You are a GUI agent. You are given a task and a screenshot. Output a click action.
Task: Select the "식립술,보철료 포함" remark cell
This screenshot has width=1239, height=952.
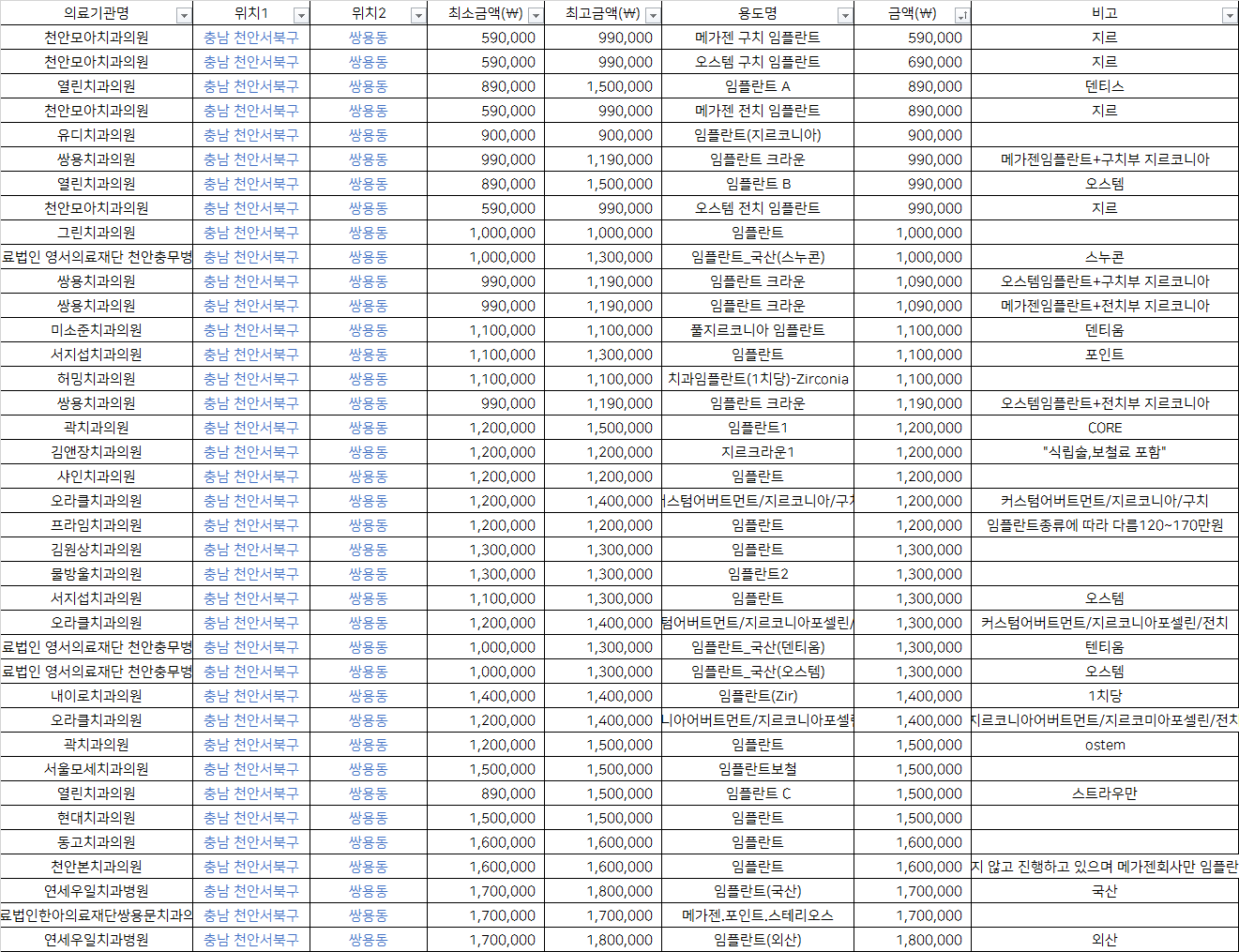pyautogui.click(x=1105, y=452)
